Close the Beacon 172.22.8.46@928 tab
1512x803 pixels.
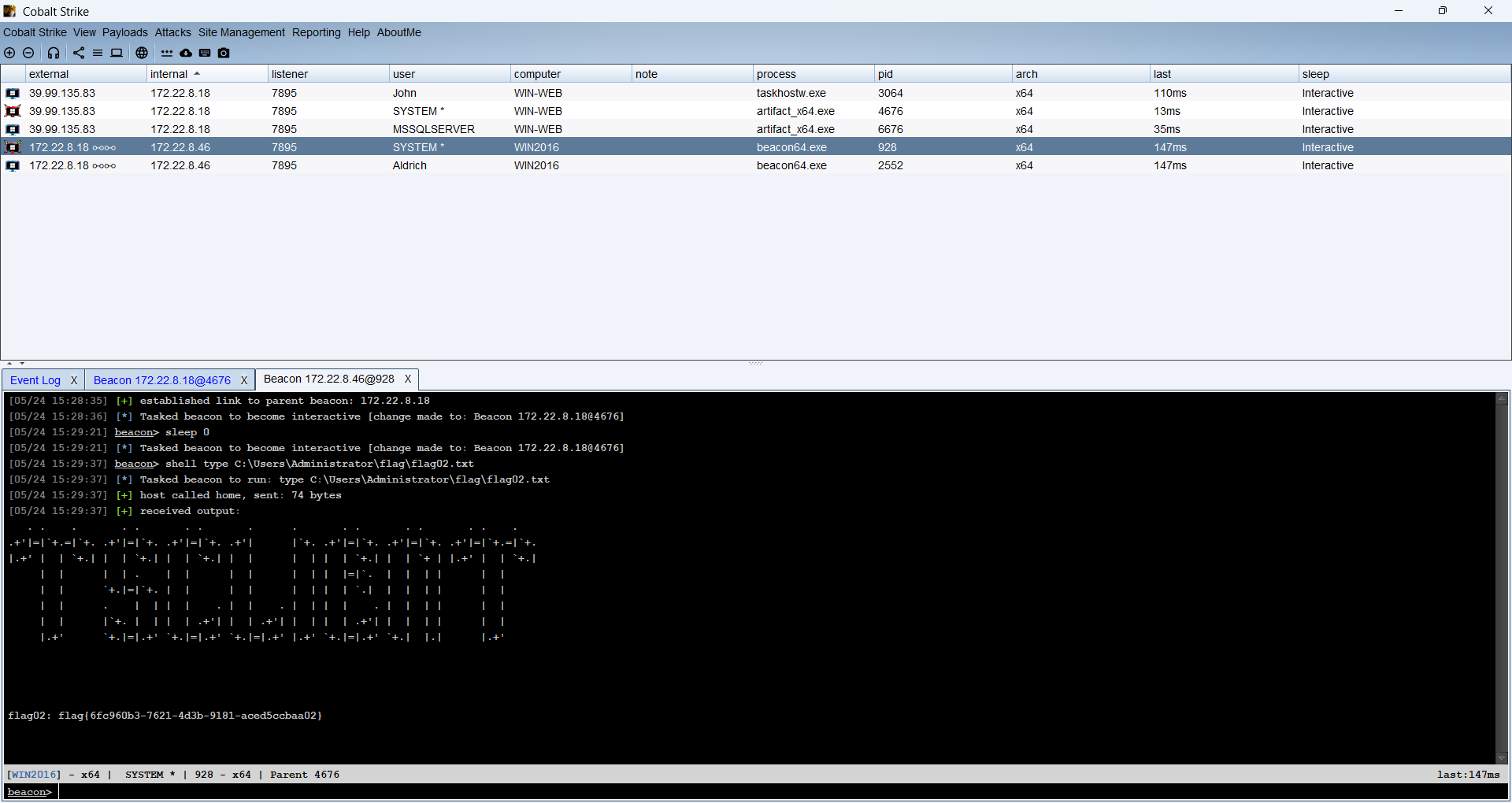[x=408, y=379]
